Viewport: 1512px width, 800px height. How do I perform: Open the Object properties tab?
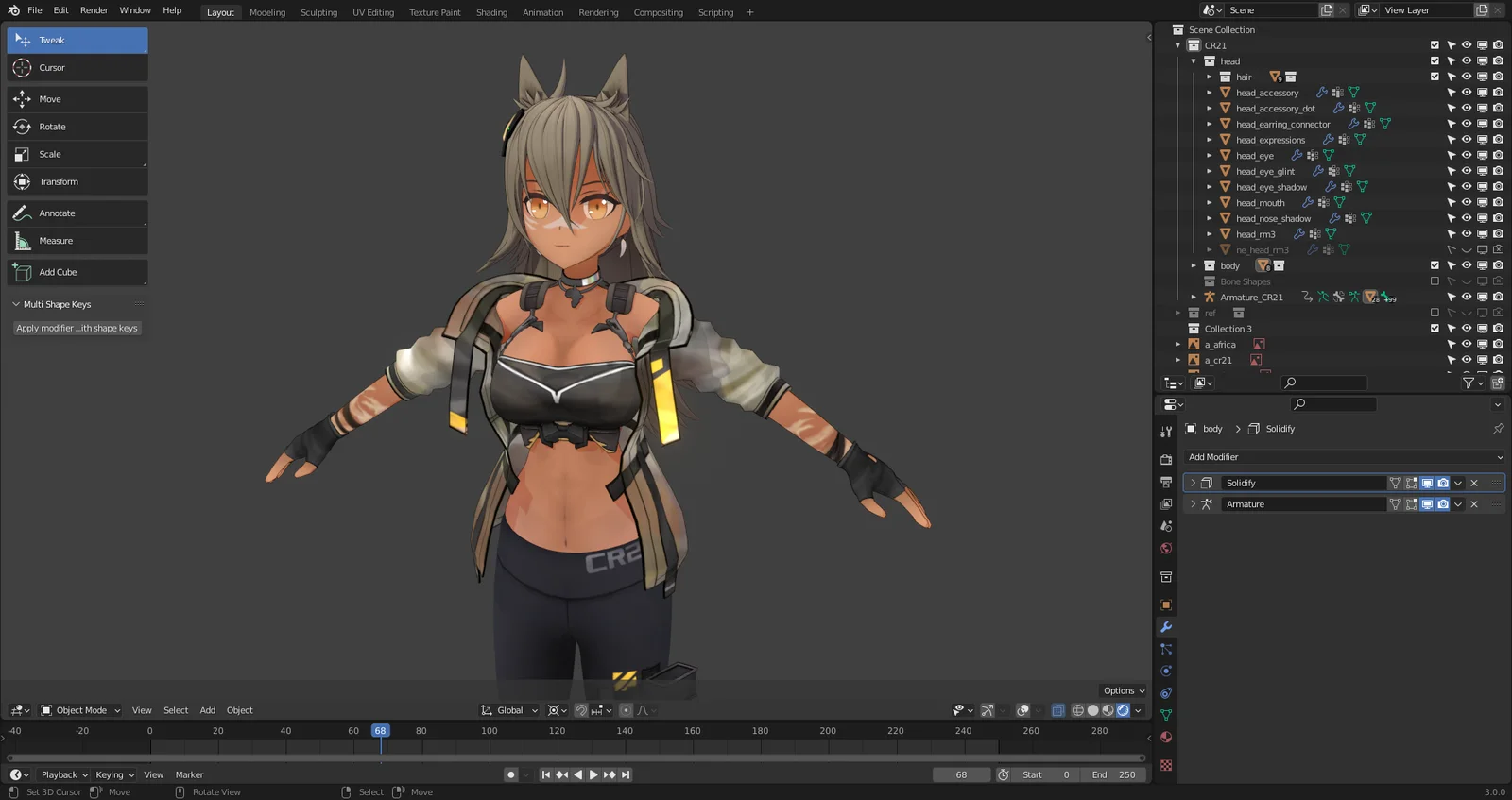(x=1166, y=604)
